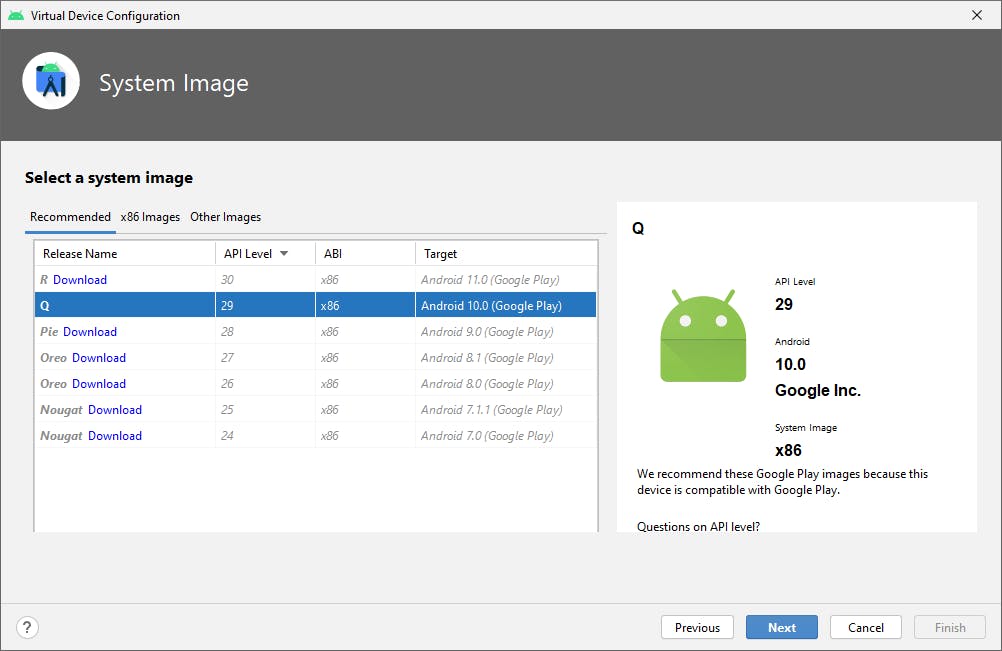
Task: Click the help question mark icon
Action: click(x=28, y=627)
